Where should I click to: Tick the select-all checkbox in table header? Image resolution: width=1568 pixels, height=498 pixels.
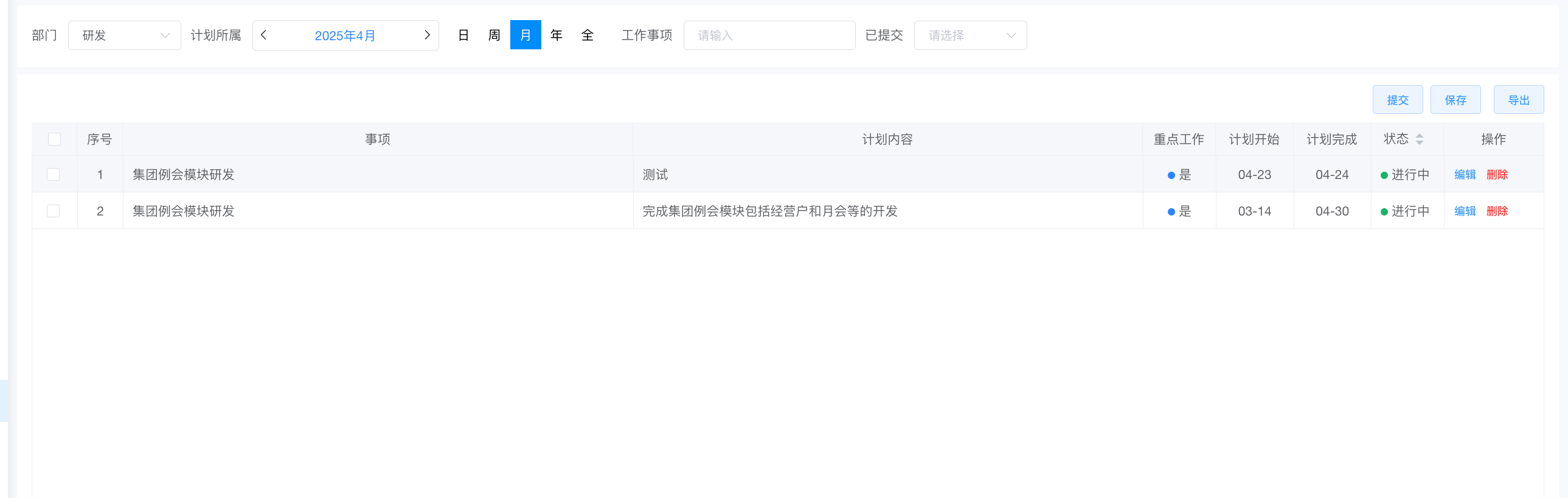click(x=54, y=139)
